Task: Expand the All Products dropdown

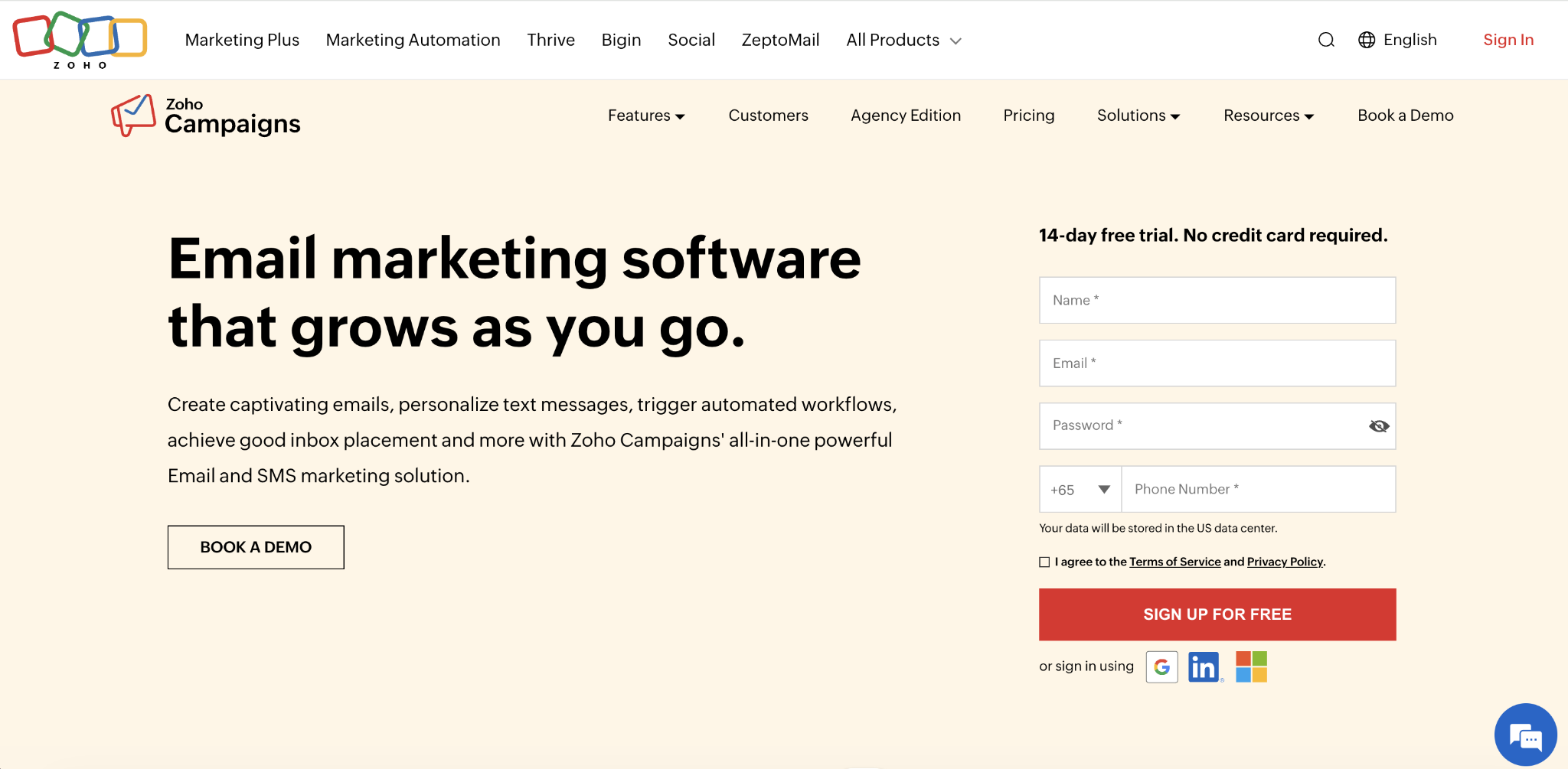Action: 903,40
